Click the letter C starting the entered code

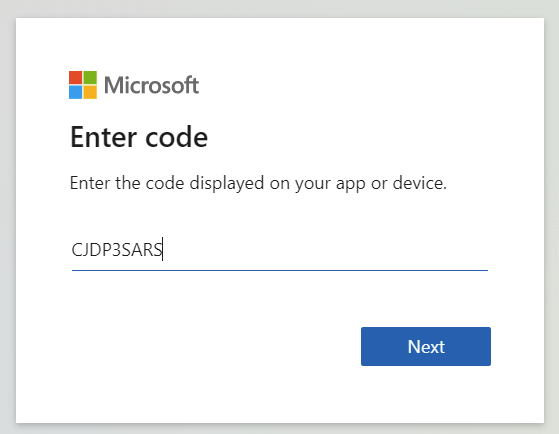[77, 250]
